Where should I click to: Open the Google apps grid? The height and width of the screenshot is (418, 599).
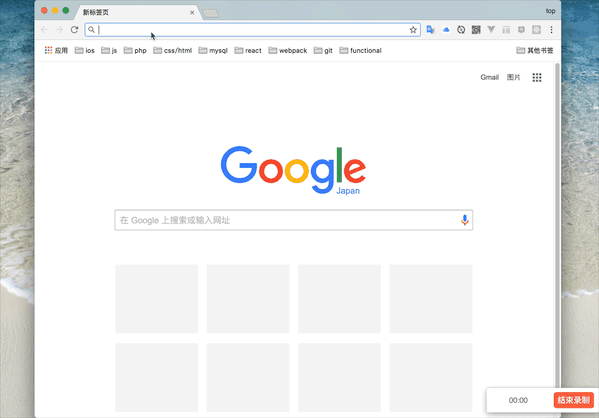pos(537,78)
